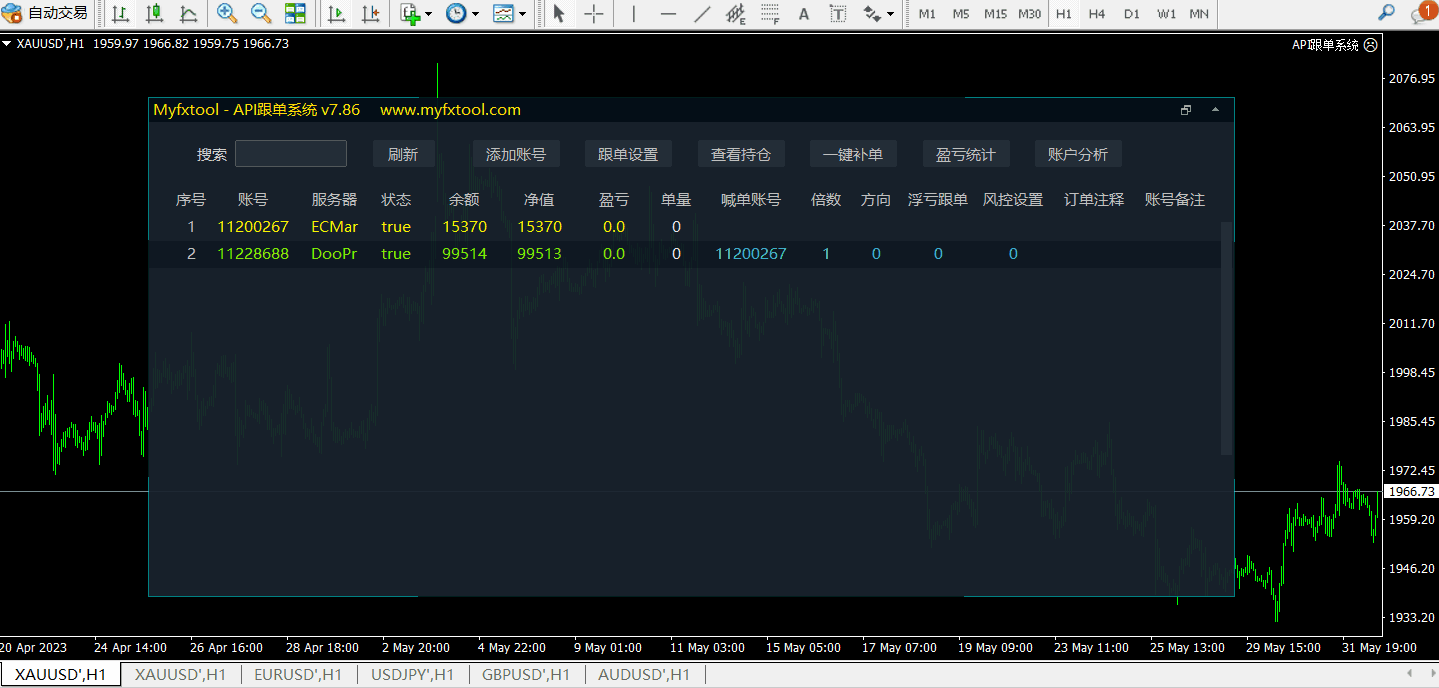1439x688 pixels.
Task: Click the www.myfxtool.com link
Action: point(450,110)
